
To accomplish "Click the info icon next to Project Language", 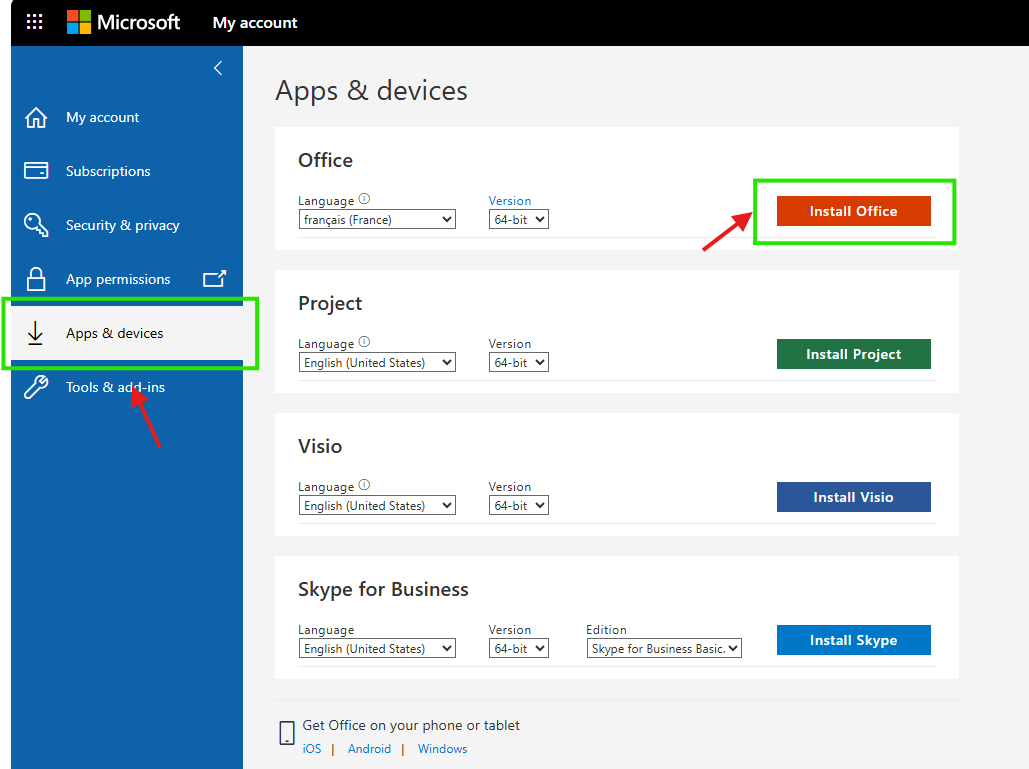I will coord(364,342).
